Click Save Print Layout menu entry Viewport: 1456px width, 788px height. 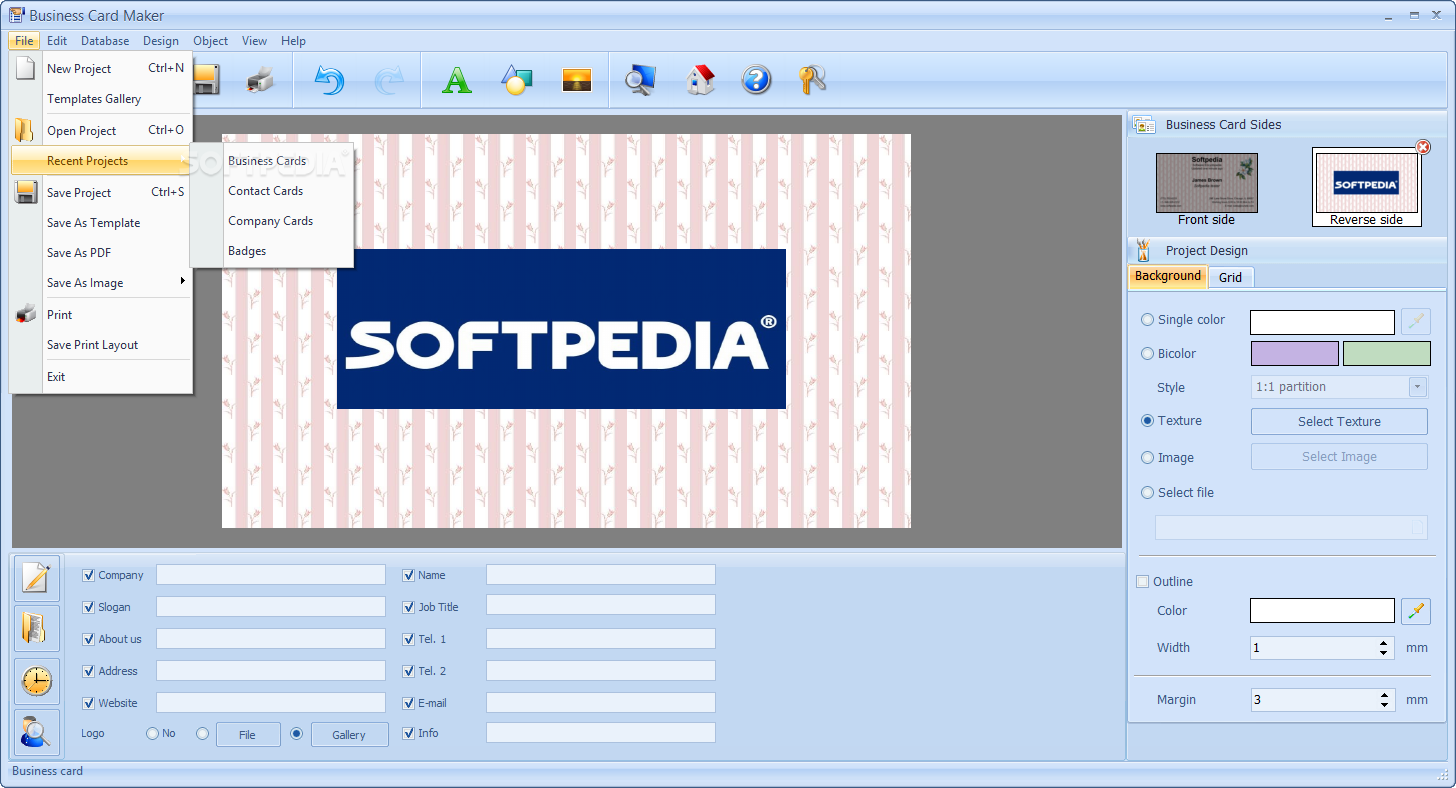tap(93, 345)
